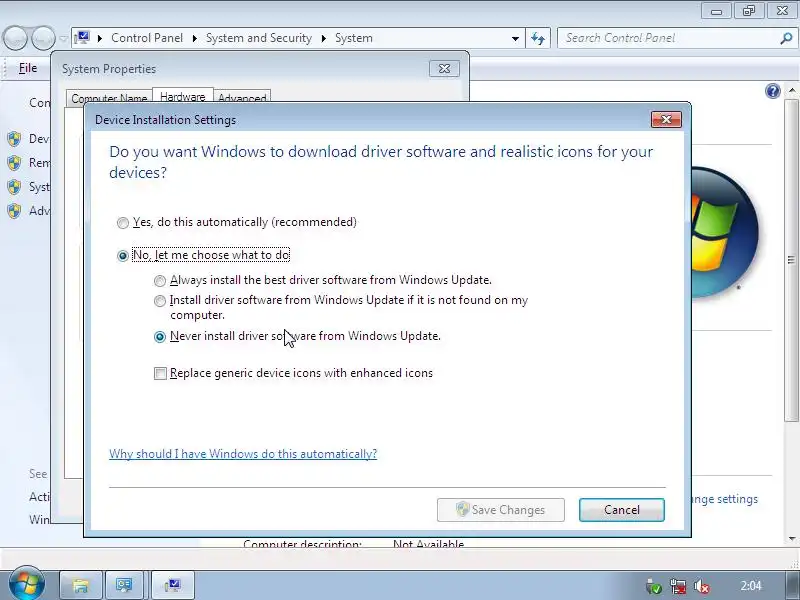The height and width of the screenshot is (600, 800).
Task: Click shield icon next to Device Manager link
Action: 14,139
